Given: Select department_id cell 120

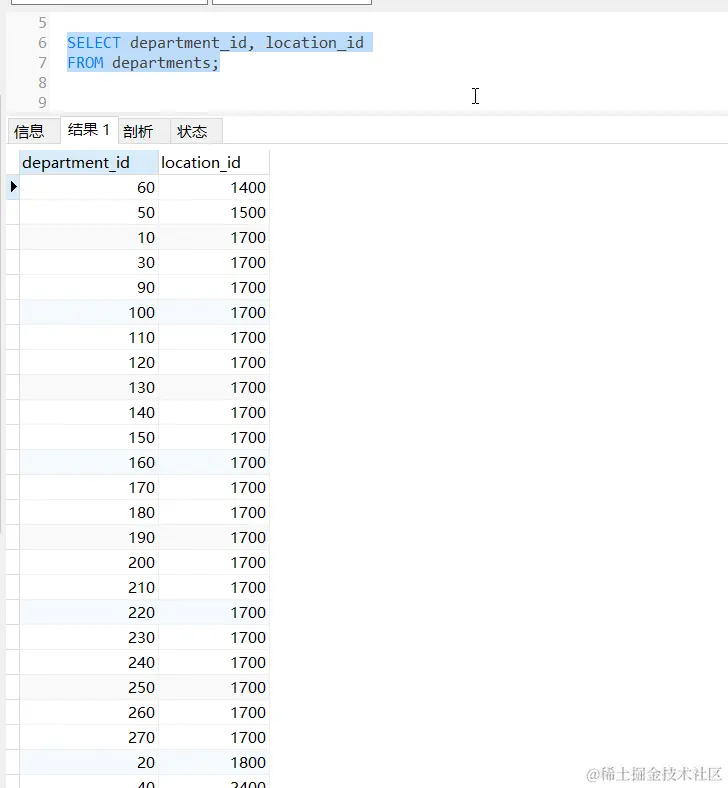Looking at the screenshot, I should 88,362.
